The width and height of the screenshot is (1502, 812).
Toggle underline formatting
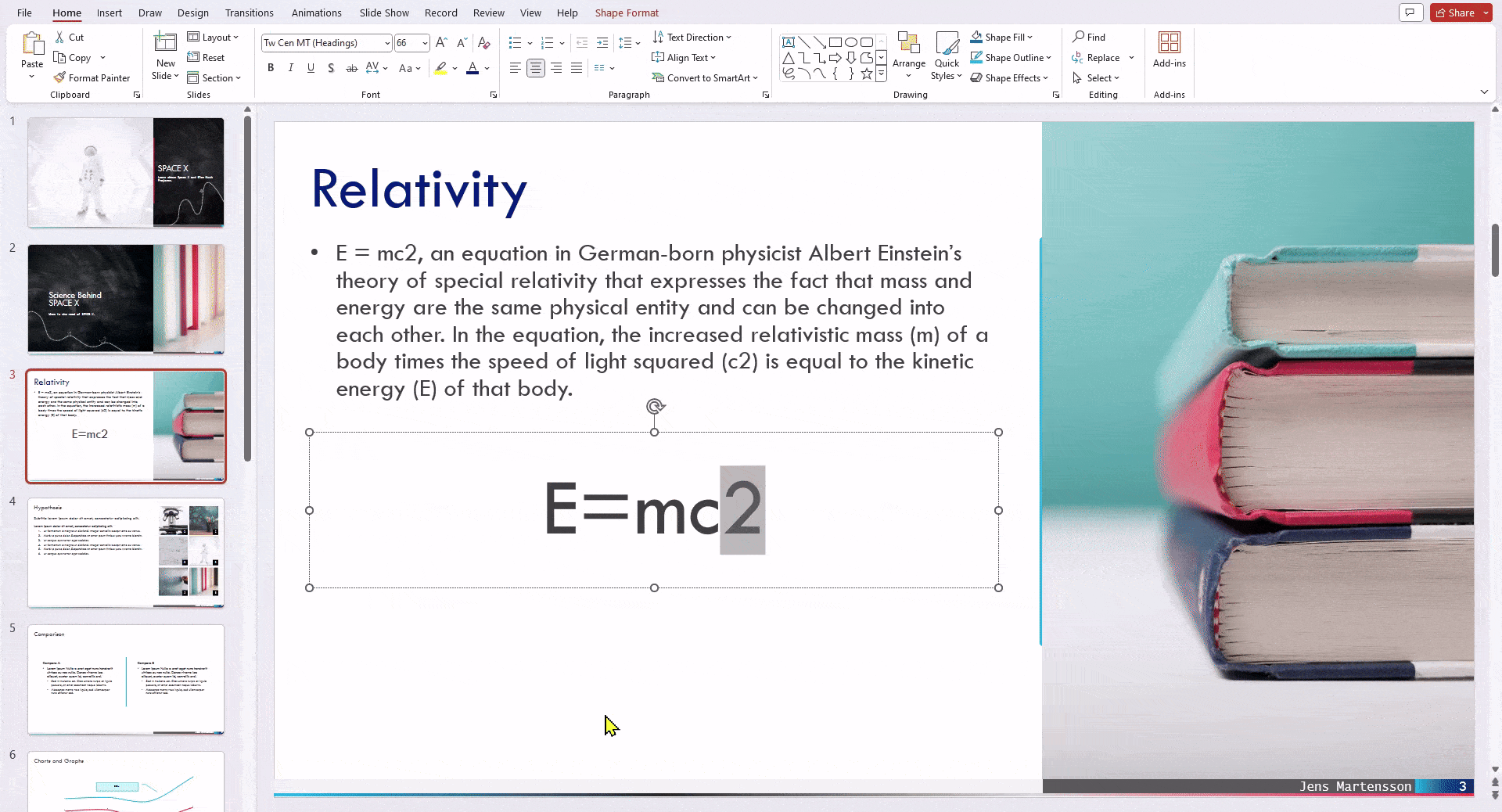point(311,68)
